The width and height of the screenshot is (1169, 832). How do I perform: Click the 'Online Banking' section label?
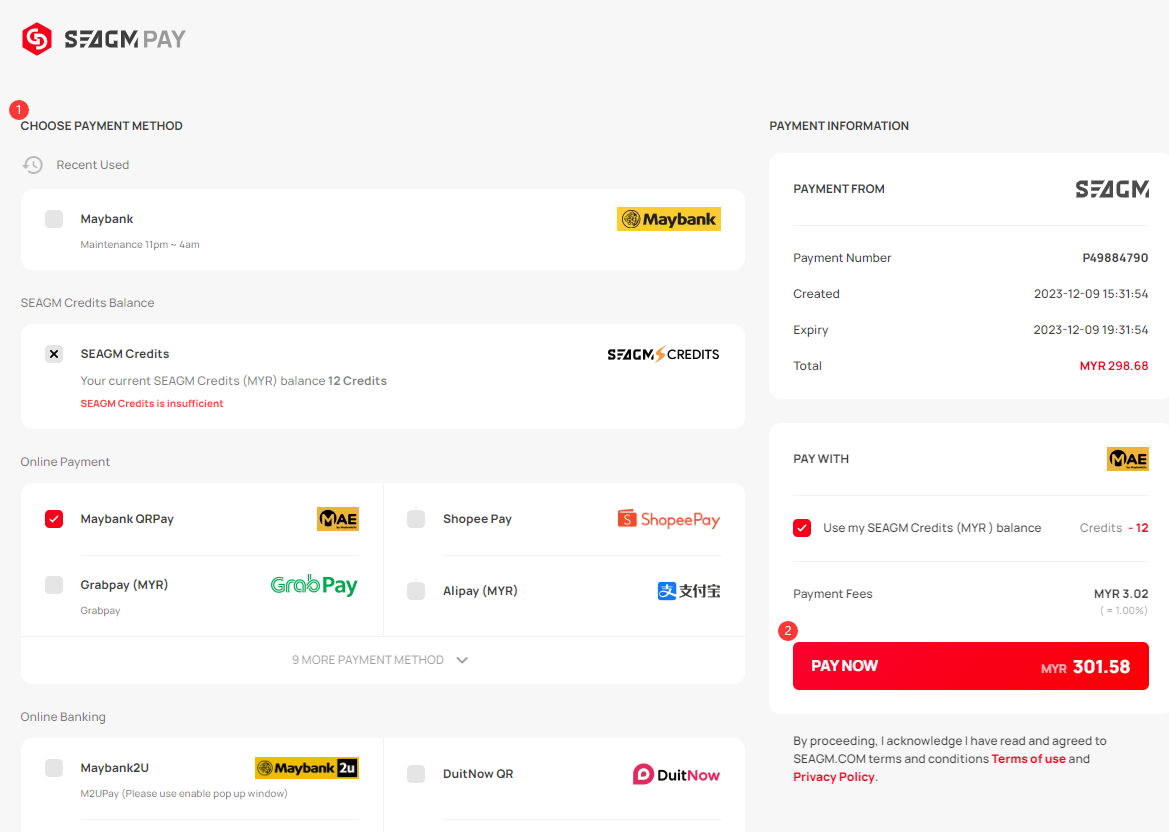[63, 716]
